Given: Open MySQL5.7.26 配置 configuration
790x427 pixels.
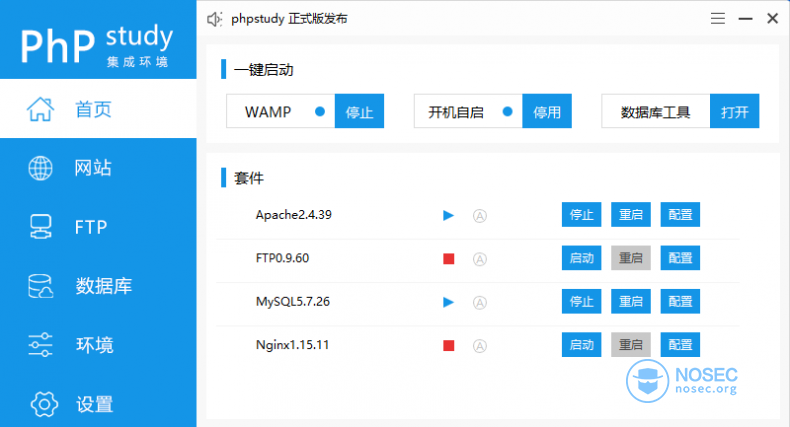Looking at the screenshot, I should pos(680,301).
